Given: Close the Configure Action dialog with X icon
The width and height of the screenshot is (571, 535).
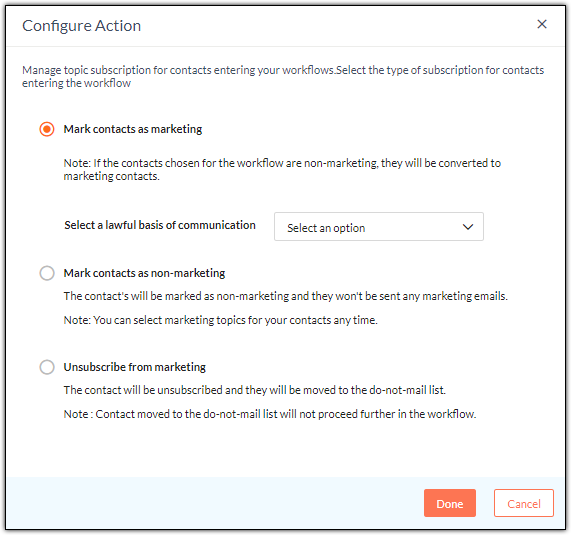Looking at the screenshot, I should (x=542, y=24).
